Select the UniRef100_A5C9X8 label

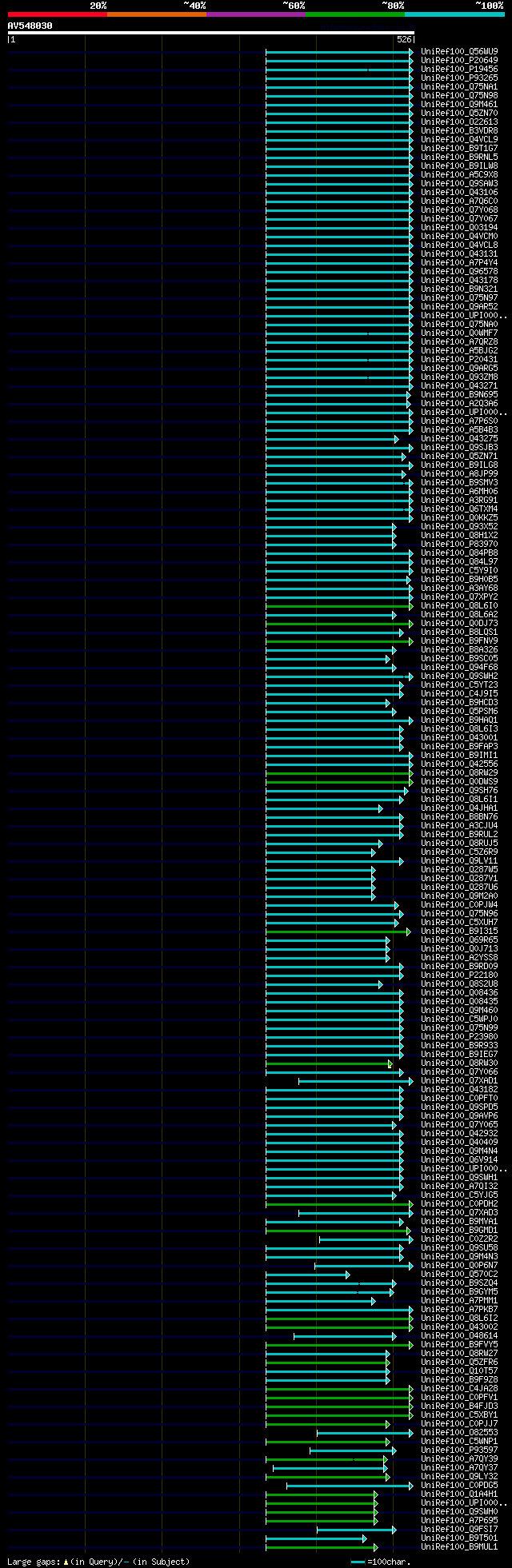[459, 174]
